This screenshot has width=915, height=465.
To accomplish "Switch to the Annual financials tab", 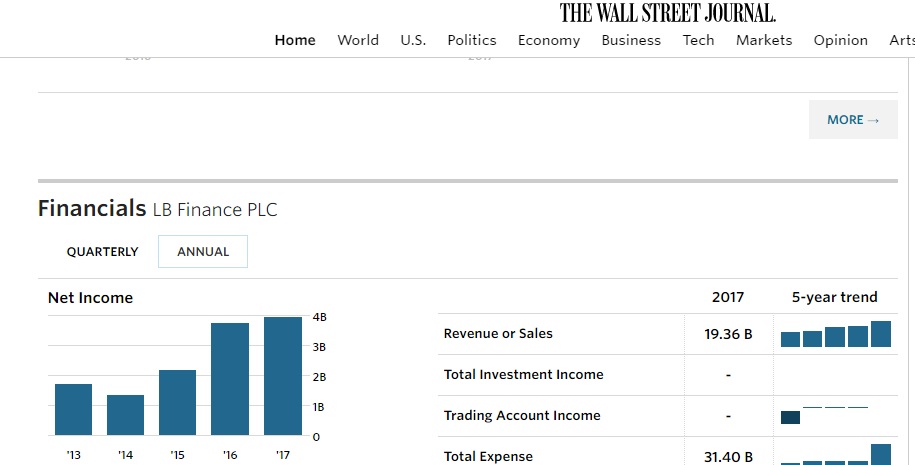I will click(x=203, y=251).
